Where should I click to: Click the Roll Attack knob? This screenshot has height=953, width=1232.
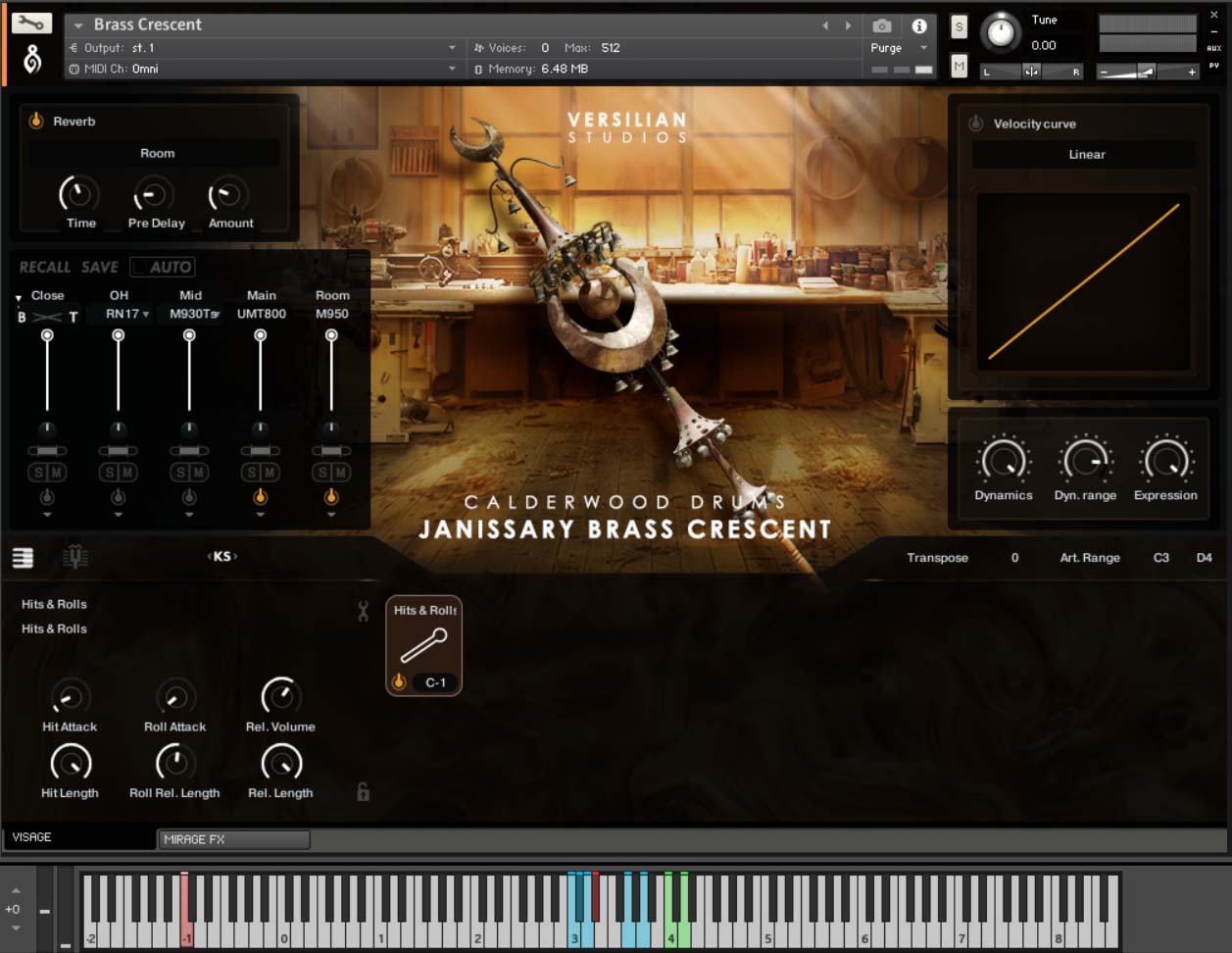(175, 697)
